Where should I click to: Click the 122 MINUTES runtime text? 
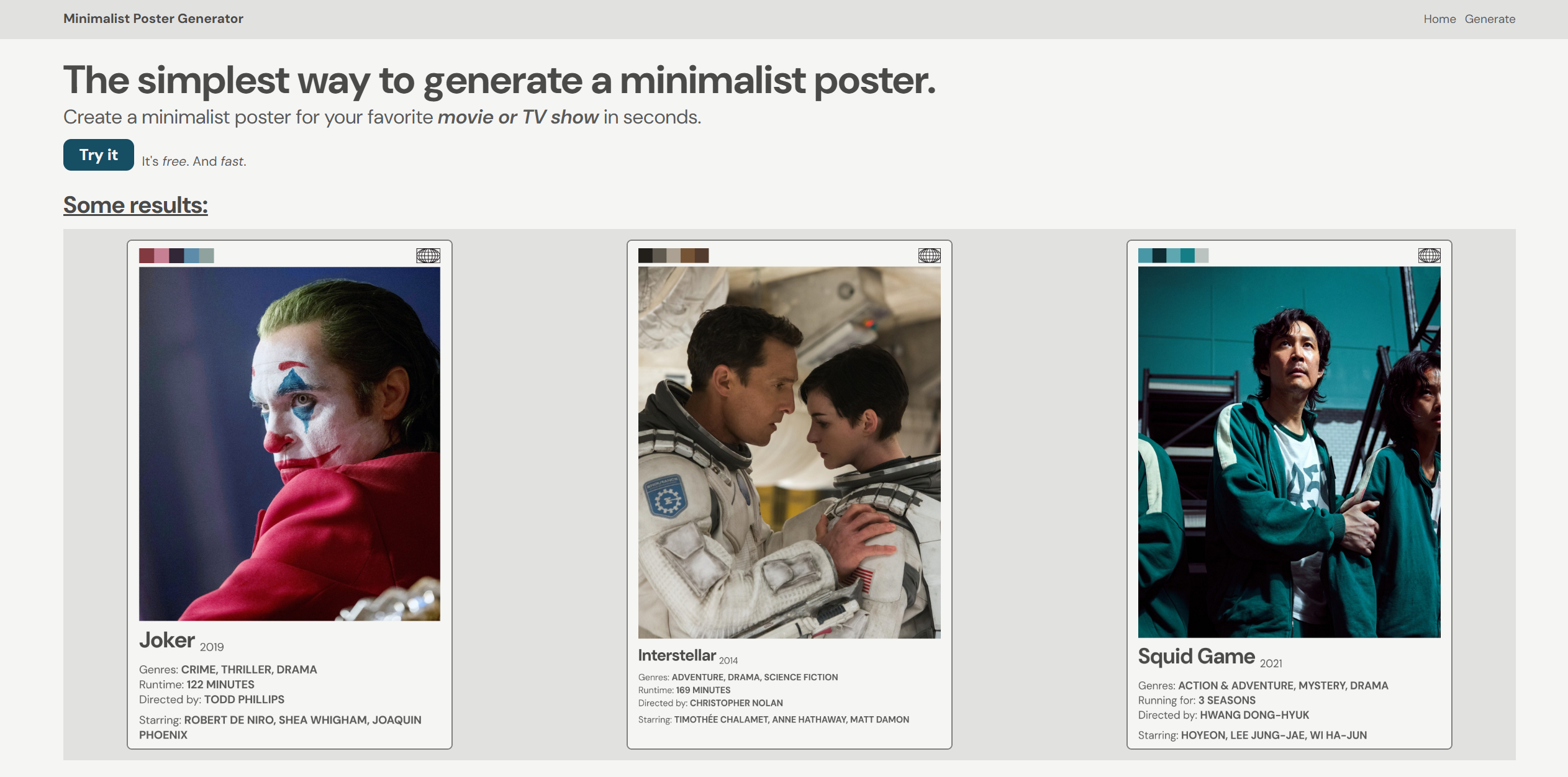click(220, 685)
